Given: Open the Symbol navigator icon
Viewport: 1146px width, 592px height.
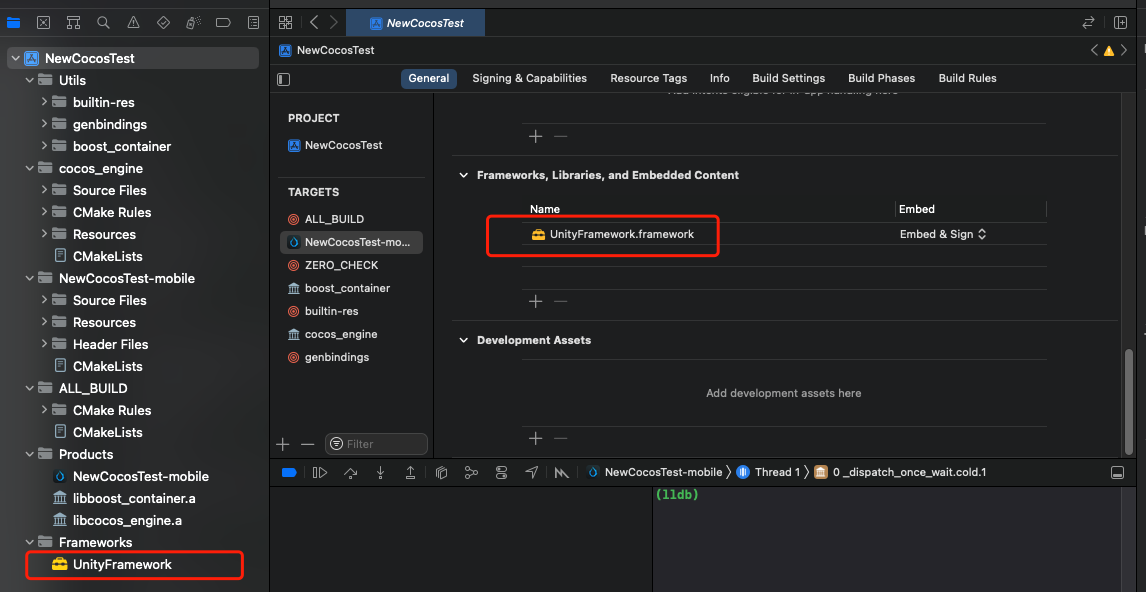Looking at the screenshot, I should [73, 23].
